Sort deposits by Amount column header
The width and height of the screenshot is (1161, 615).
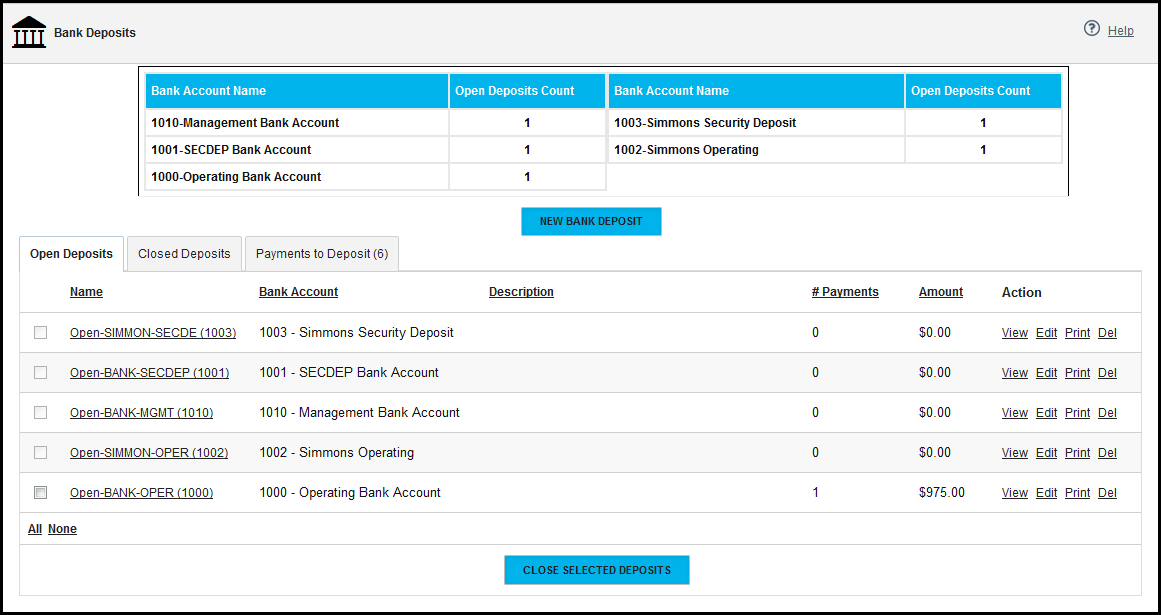pos(940,292)
